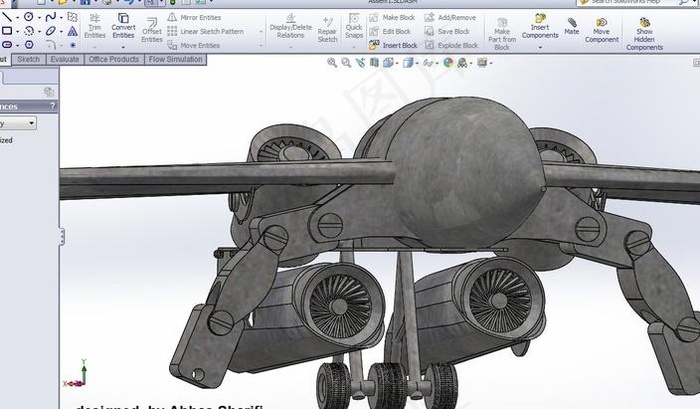Select the Straight Slot tool
Image resolution: width=700 pixels, height=409 pixels.
[7, 45]
